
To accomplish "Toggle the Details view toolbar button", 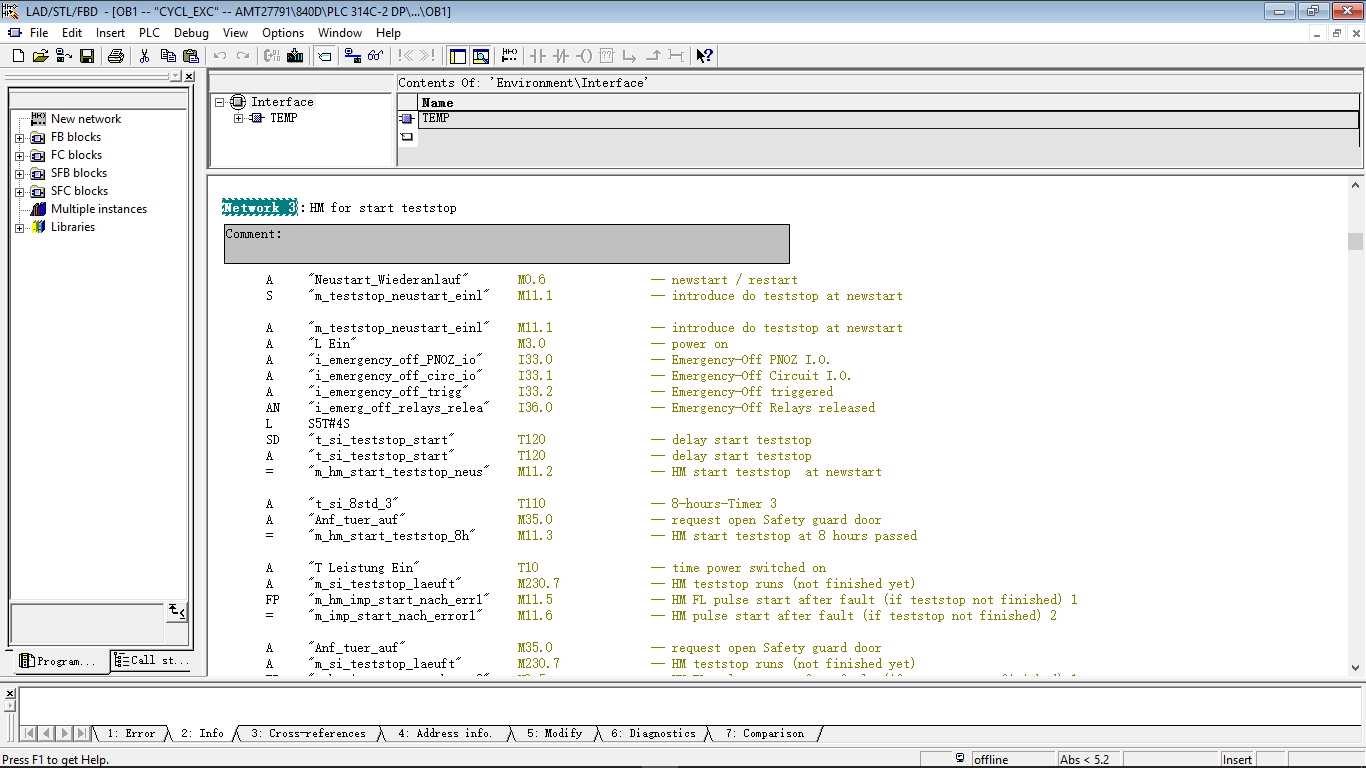I will click(x=480, y=56).
